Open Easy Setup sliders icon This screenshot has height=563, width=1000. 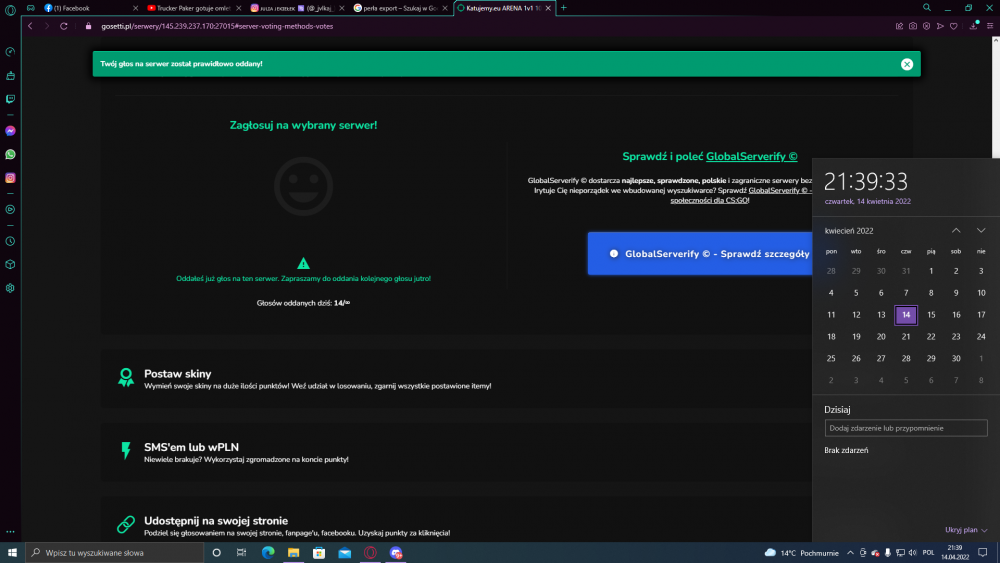coord(990,26)
